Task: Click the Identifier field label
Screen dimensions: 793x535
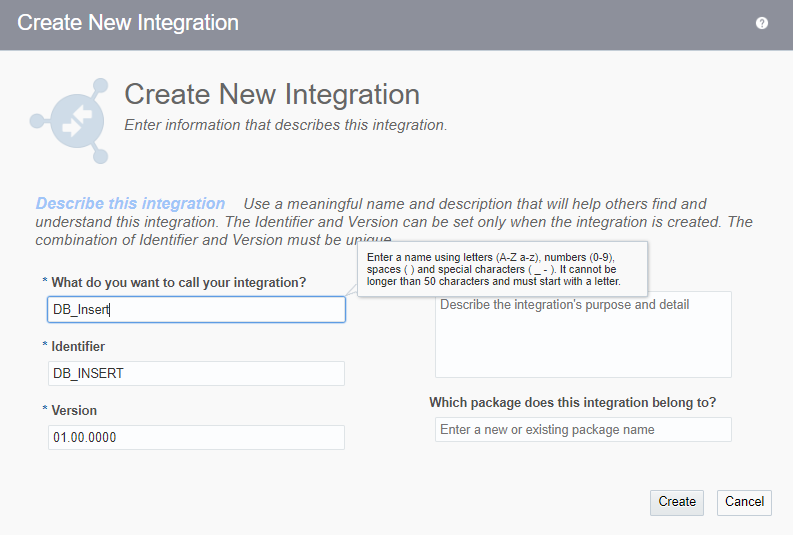Action: coord(78,346)
